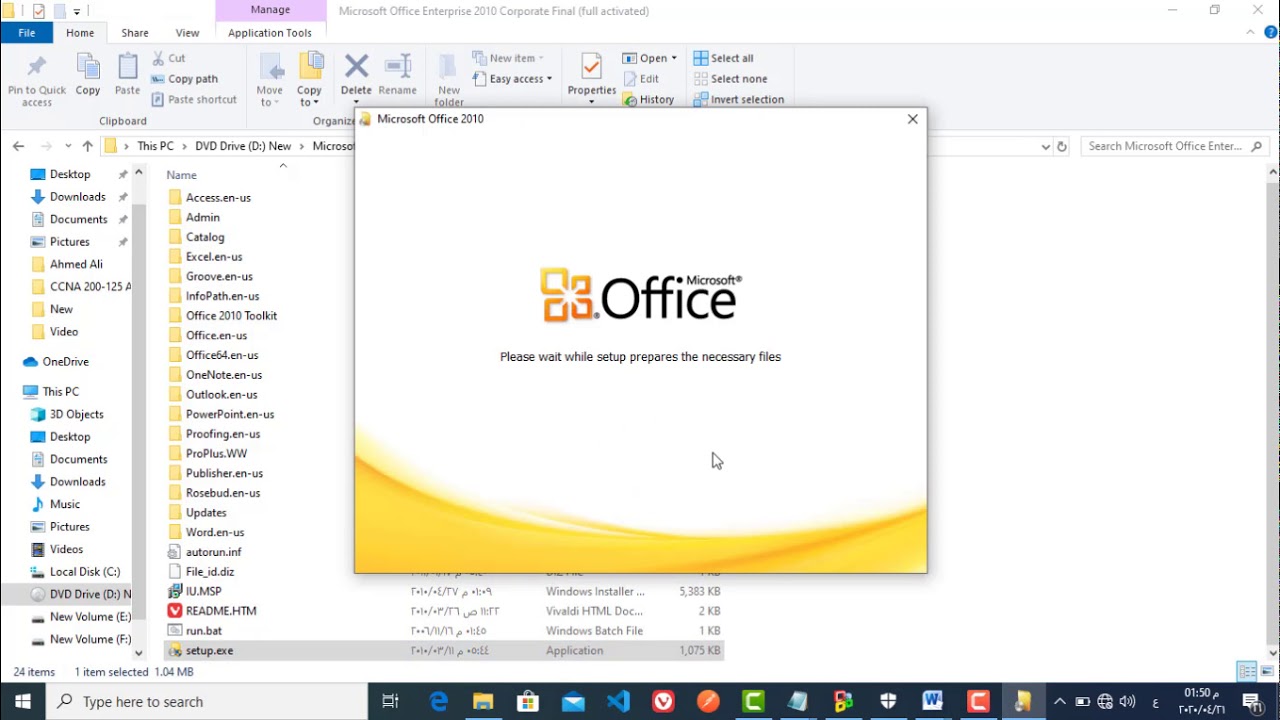Expand the address bar history dropdown
Viewport: 1280px width, 720px height.
tap(1045, 146)
